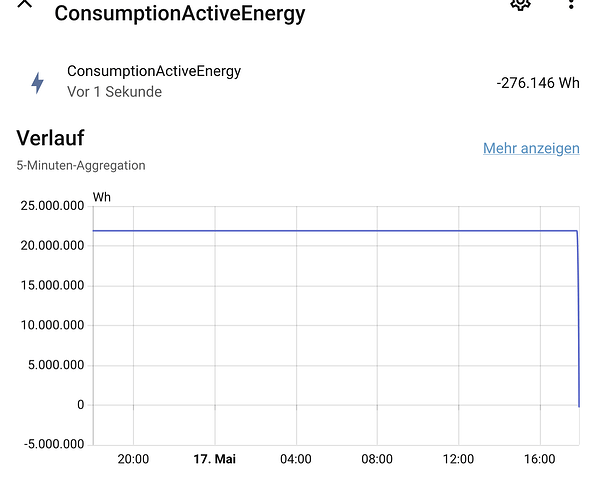Viewport: 597px width, 499px height.
Task: Click the 5-Minuten-Aggregation subtitle
Action: (x=81, y=166)
